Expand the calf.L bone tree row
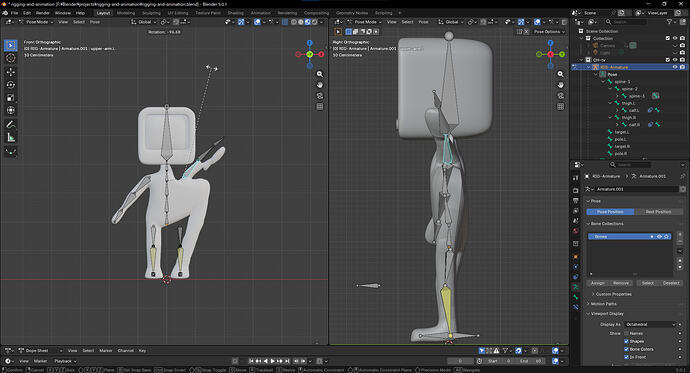 tap(617, 110)
